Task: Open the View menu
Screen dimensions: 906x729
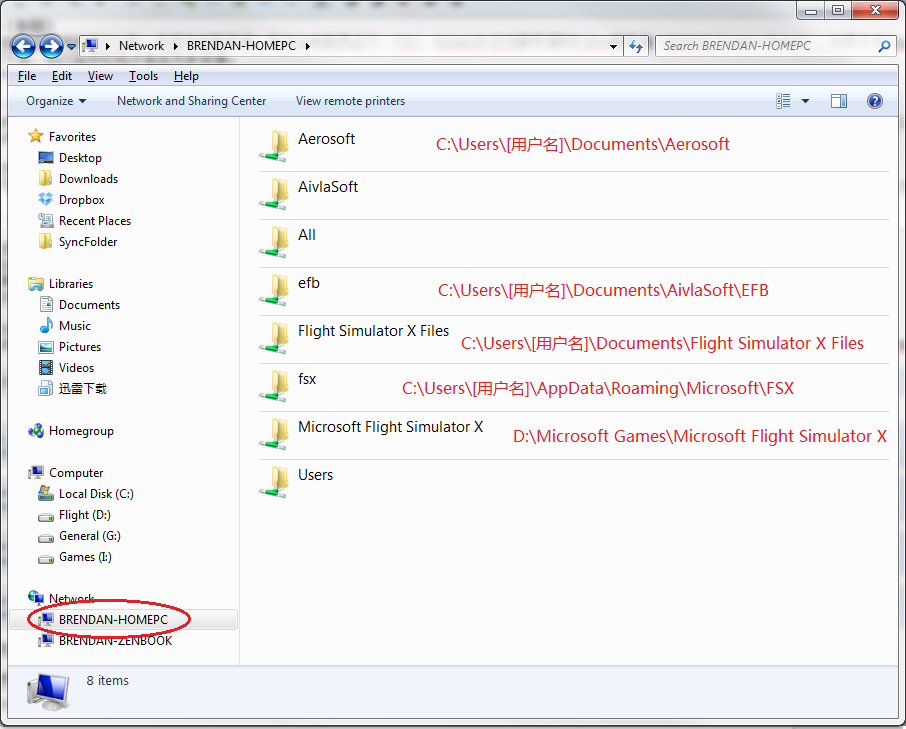Action: [100, 76]
